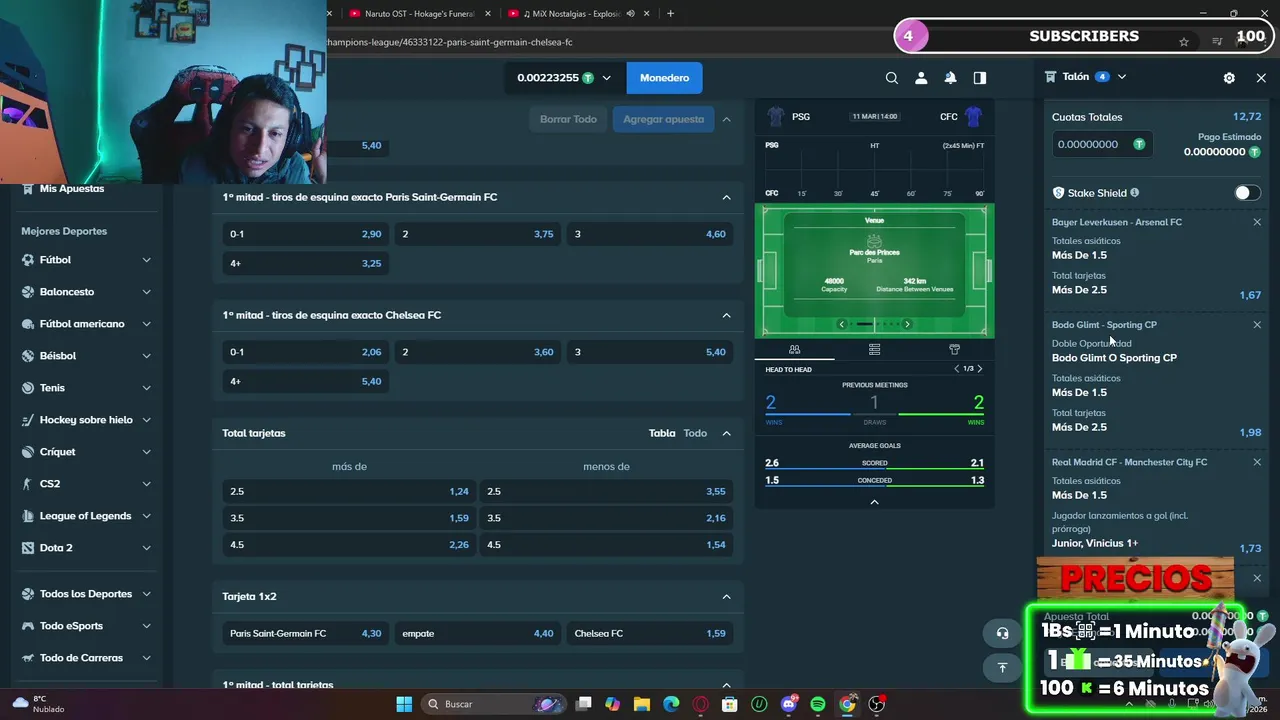The image size is (1280, 720).
Task: Remove Bayer Leverkusen - Arsenal FC selection
Action: coord(1257,222)
